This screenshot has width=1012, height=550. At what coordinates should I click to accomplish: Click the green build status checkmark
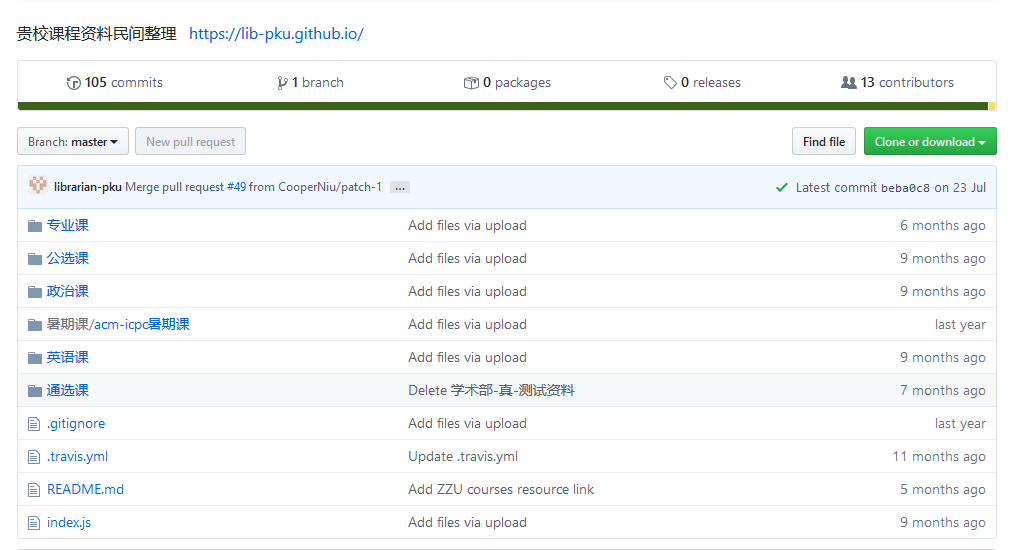(782, 187)
